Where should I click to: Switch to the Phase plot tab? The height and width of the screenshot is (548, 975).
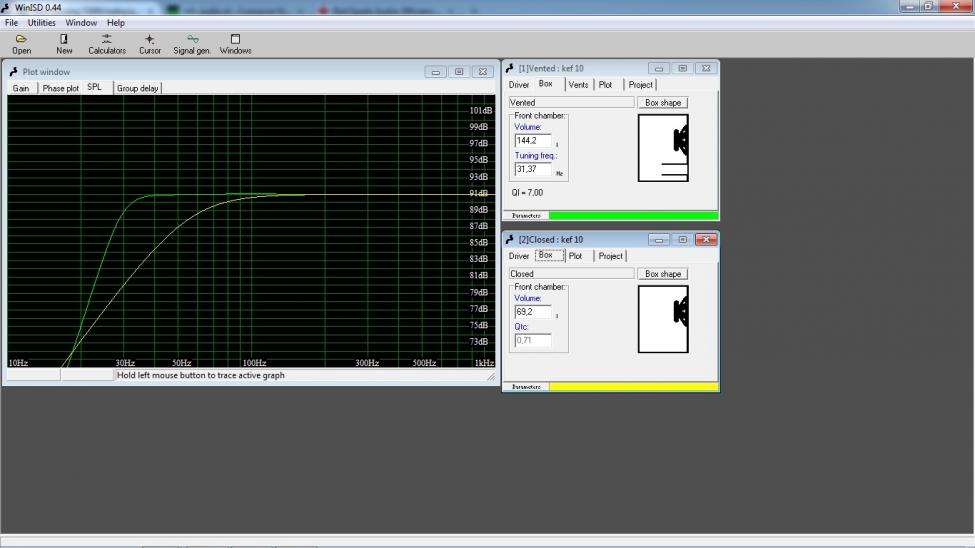[x=60, y=88]
